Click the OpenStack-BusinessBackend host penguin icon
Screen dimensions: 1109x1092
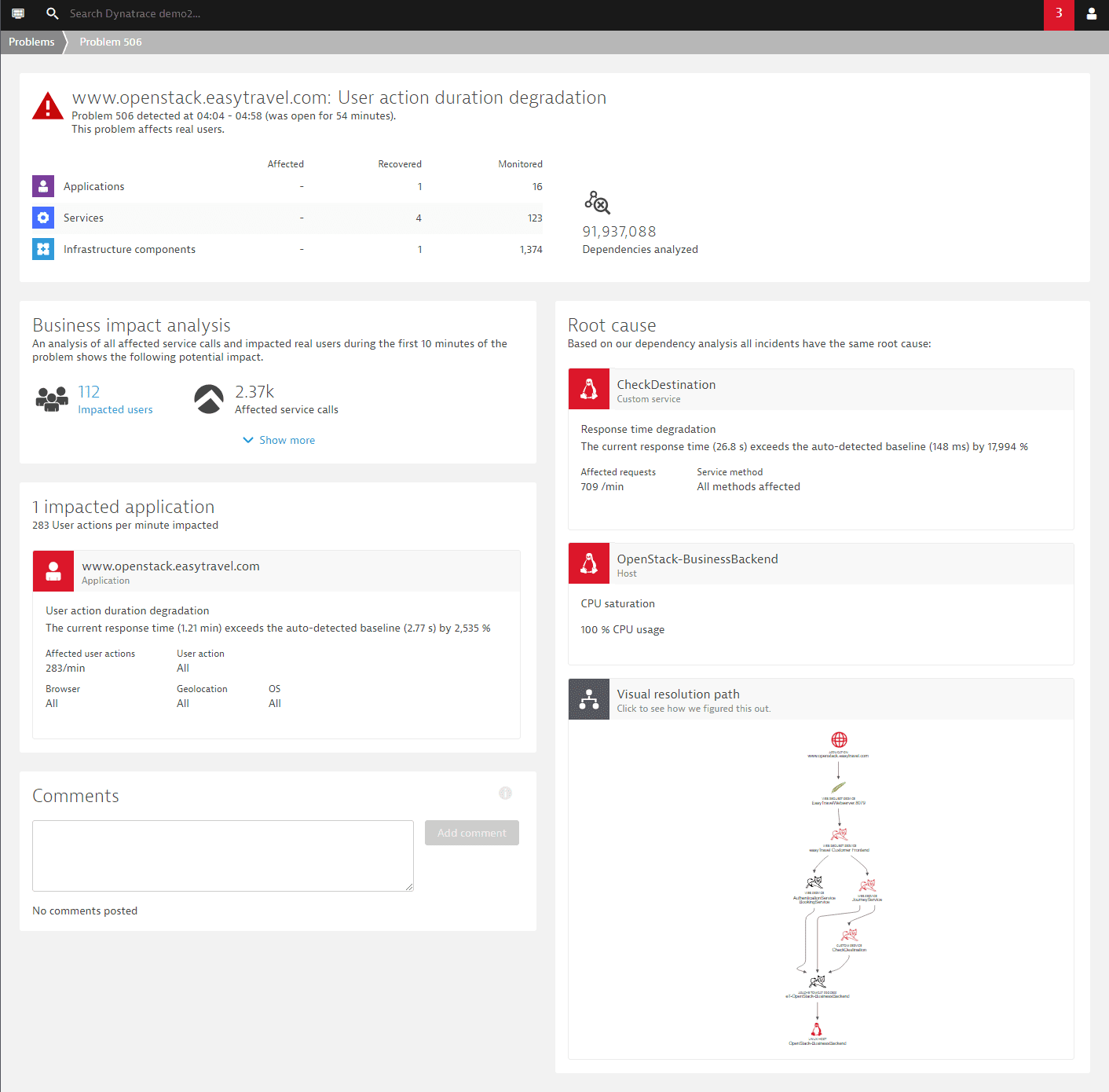tap(589, 563)
